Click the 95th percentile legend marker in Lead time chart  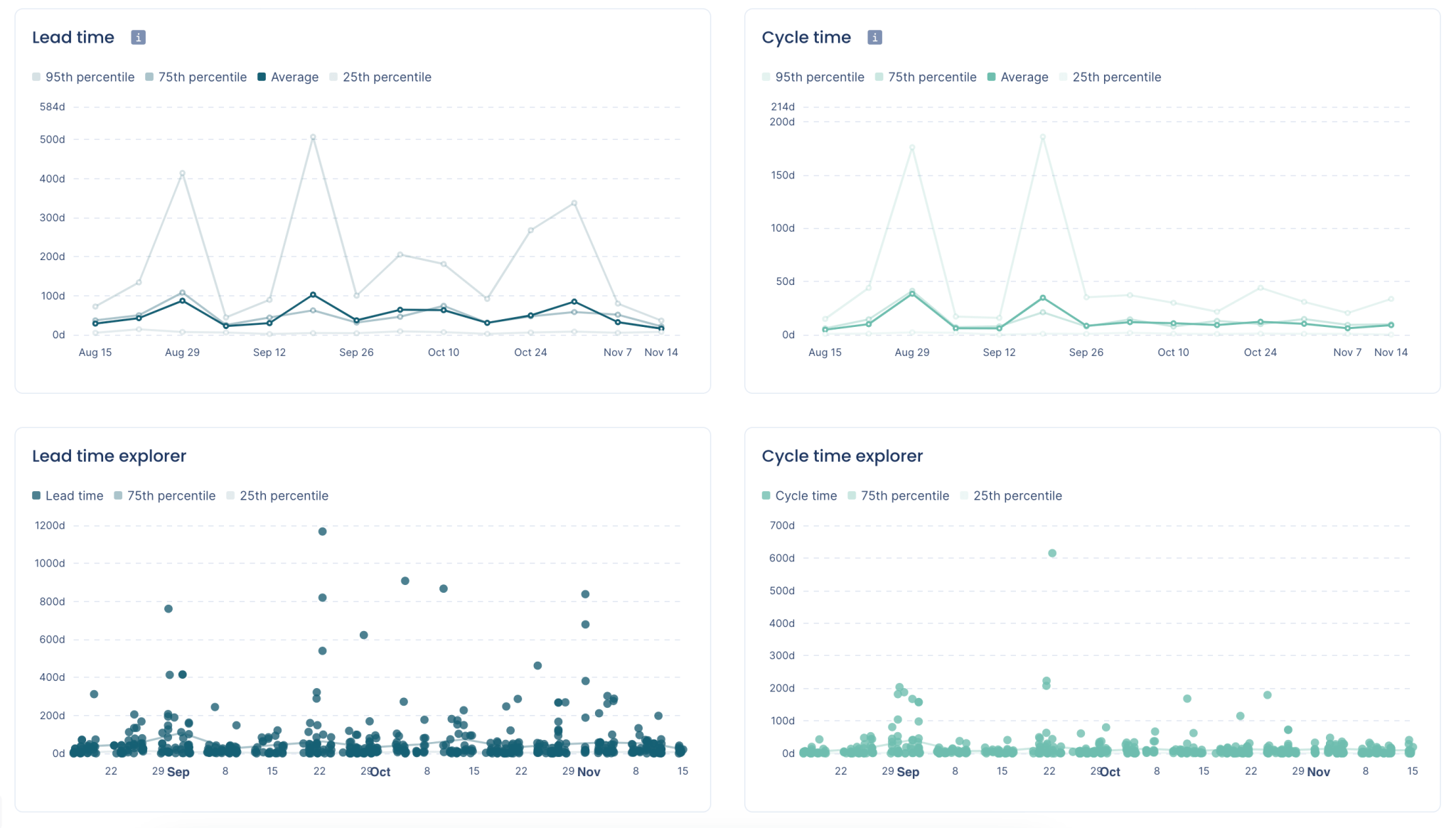tap(35, 77)
